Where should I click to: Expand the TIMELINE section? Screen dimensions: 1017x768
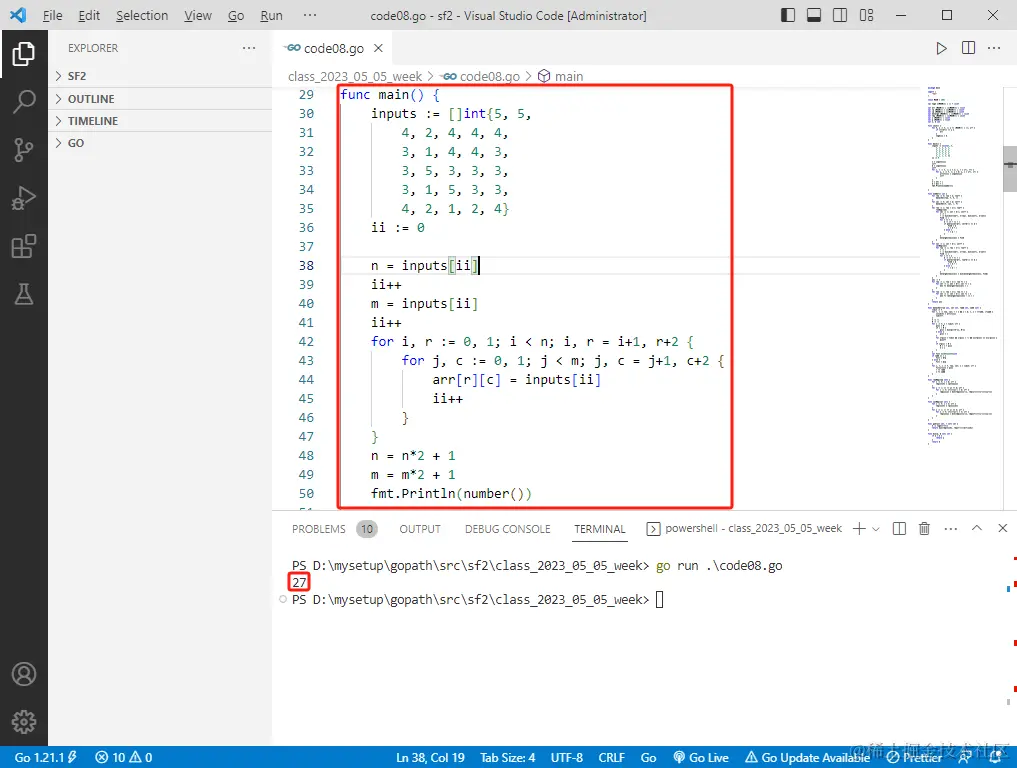click(x=160, y=121)
